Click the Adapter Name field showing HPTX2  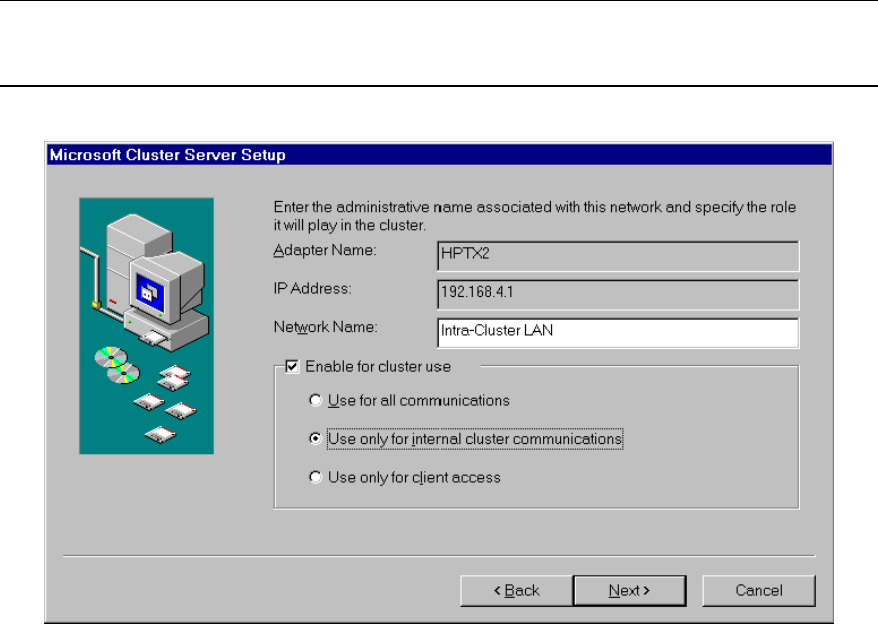coord(617,255)
